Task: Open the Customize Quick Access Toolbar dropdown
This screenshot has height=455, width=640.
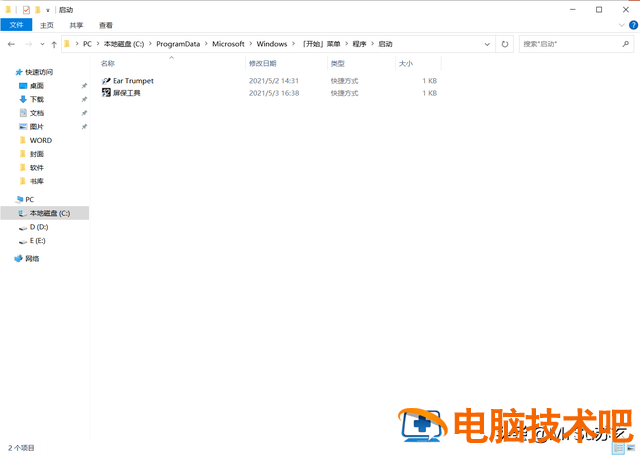Action: point(50,9)
